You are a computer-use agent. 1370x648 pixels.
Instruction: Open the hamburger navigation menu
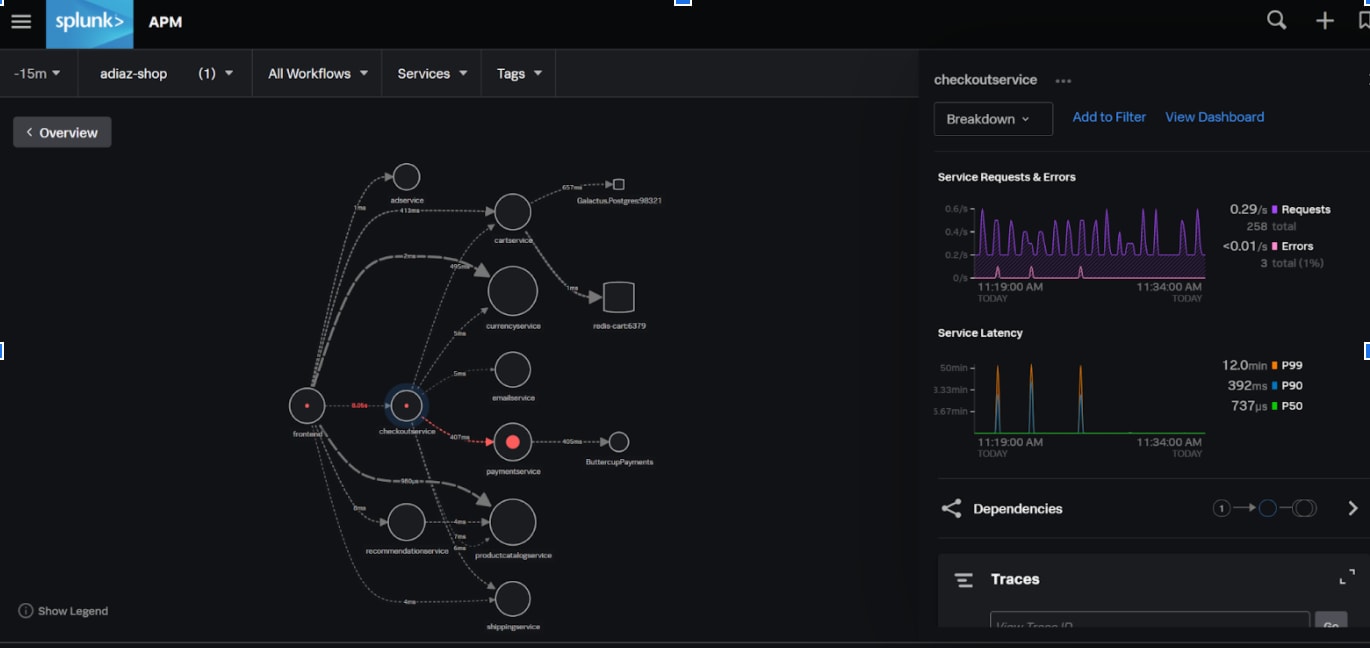coord(21,22)
